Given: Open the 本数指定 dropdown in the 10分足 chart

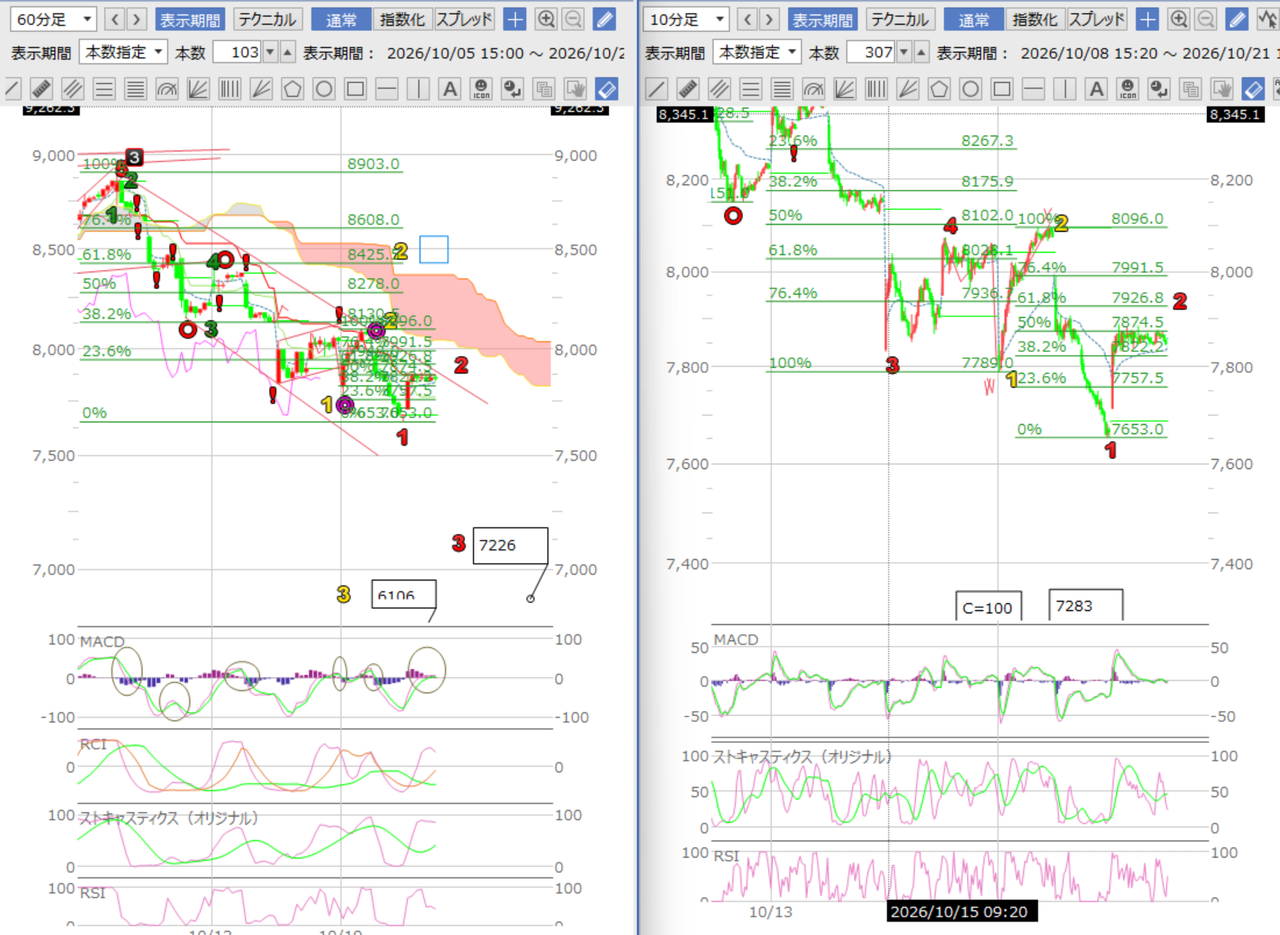Looking at the screenshot, I should click(x=757, y=53).
